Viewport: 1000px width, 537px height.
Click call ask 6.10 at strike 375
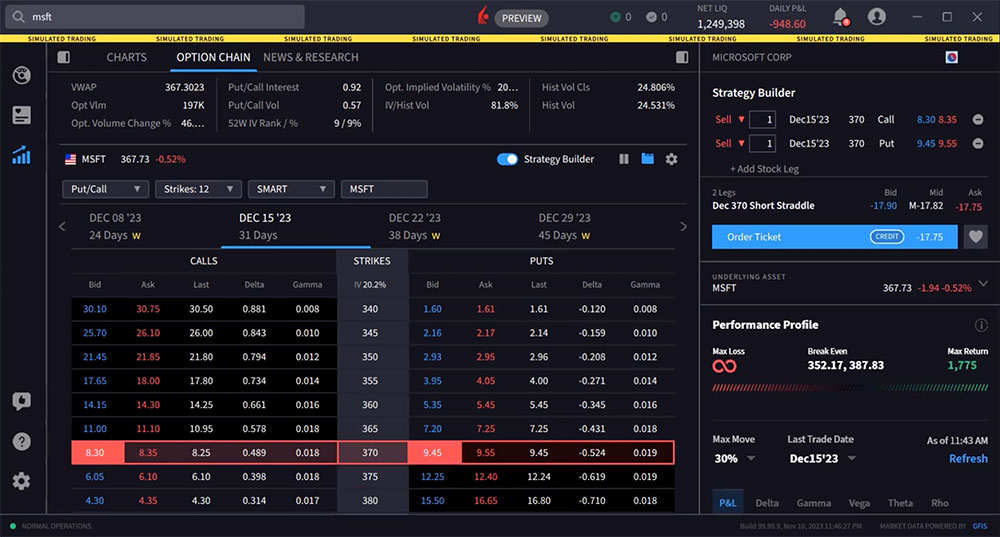148,476
